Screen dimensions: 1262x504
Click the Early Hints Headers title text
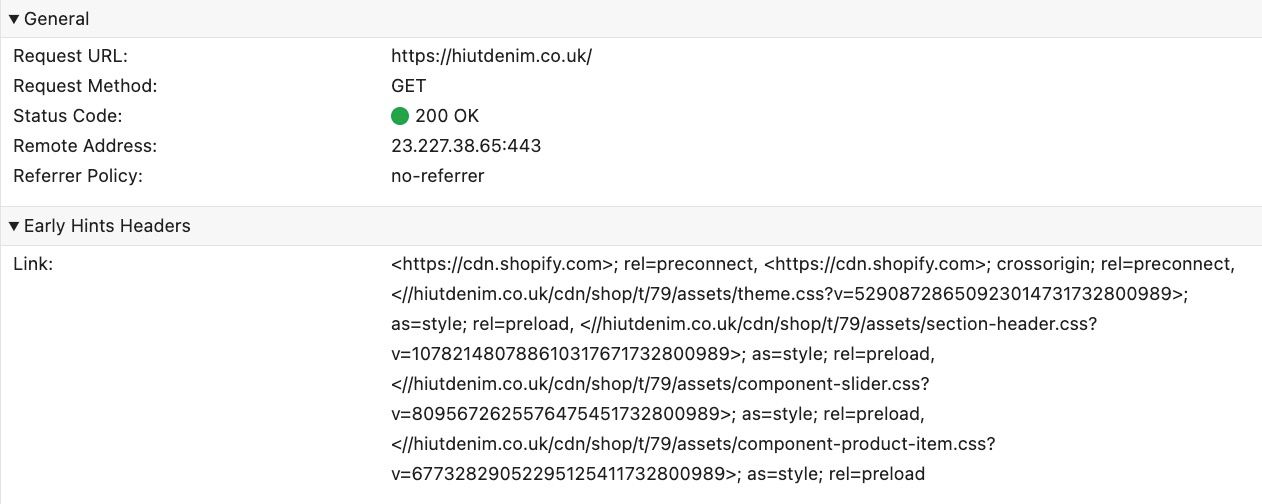[x=107, y=226]
